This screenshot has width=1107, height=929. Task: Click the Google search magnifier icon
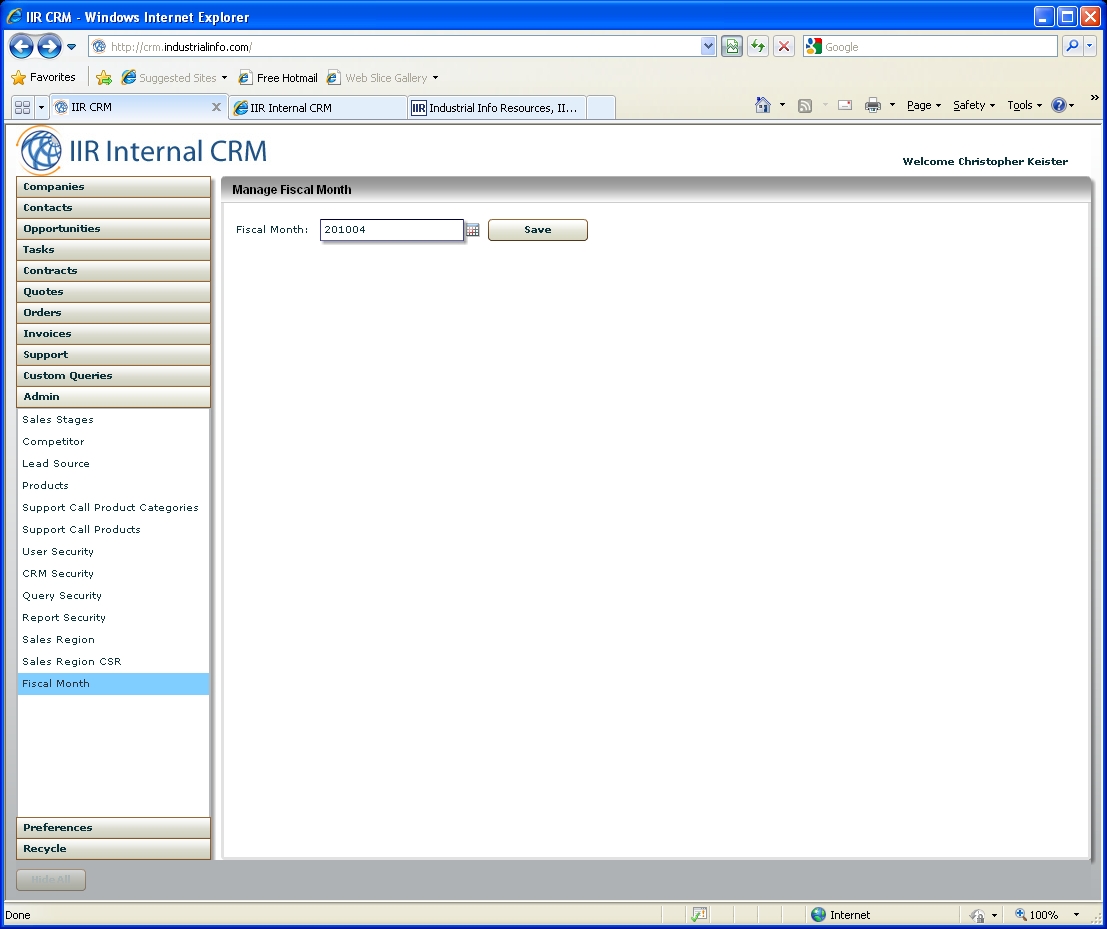(1072, 46)
